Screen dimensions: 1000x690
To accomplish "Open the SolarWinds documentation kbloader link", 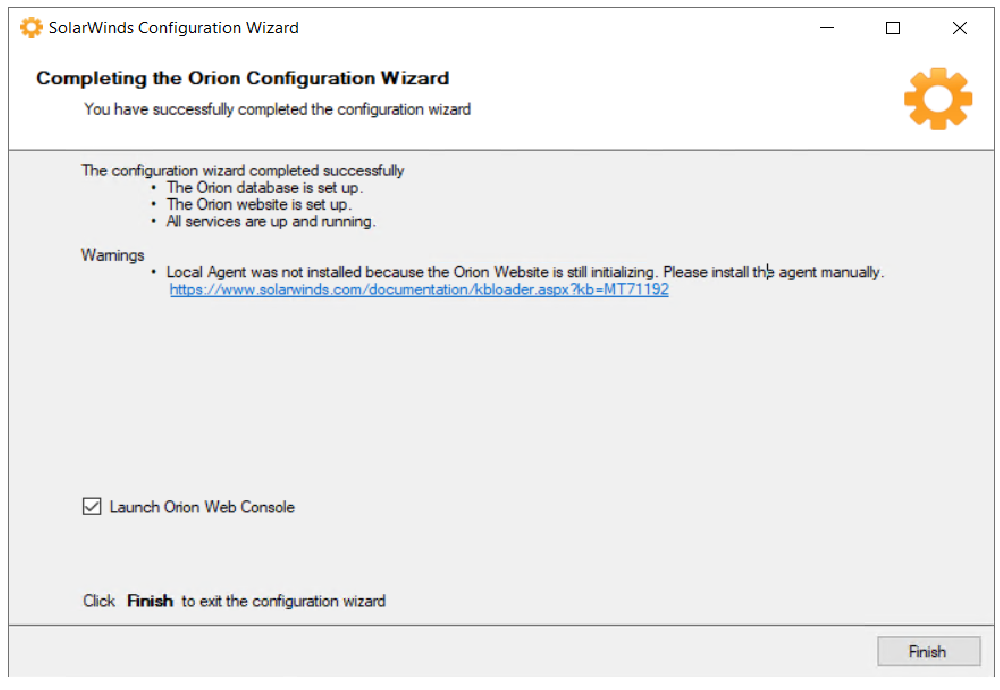I will tap(419, 290).
